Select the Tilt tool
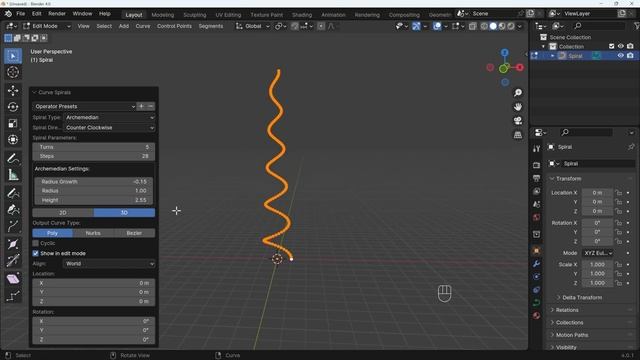 pyautogui.click(x=13, y=260)
